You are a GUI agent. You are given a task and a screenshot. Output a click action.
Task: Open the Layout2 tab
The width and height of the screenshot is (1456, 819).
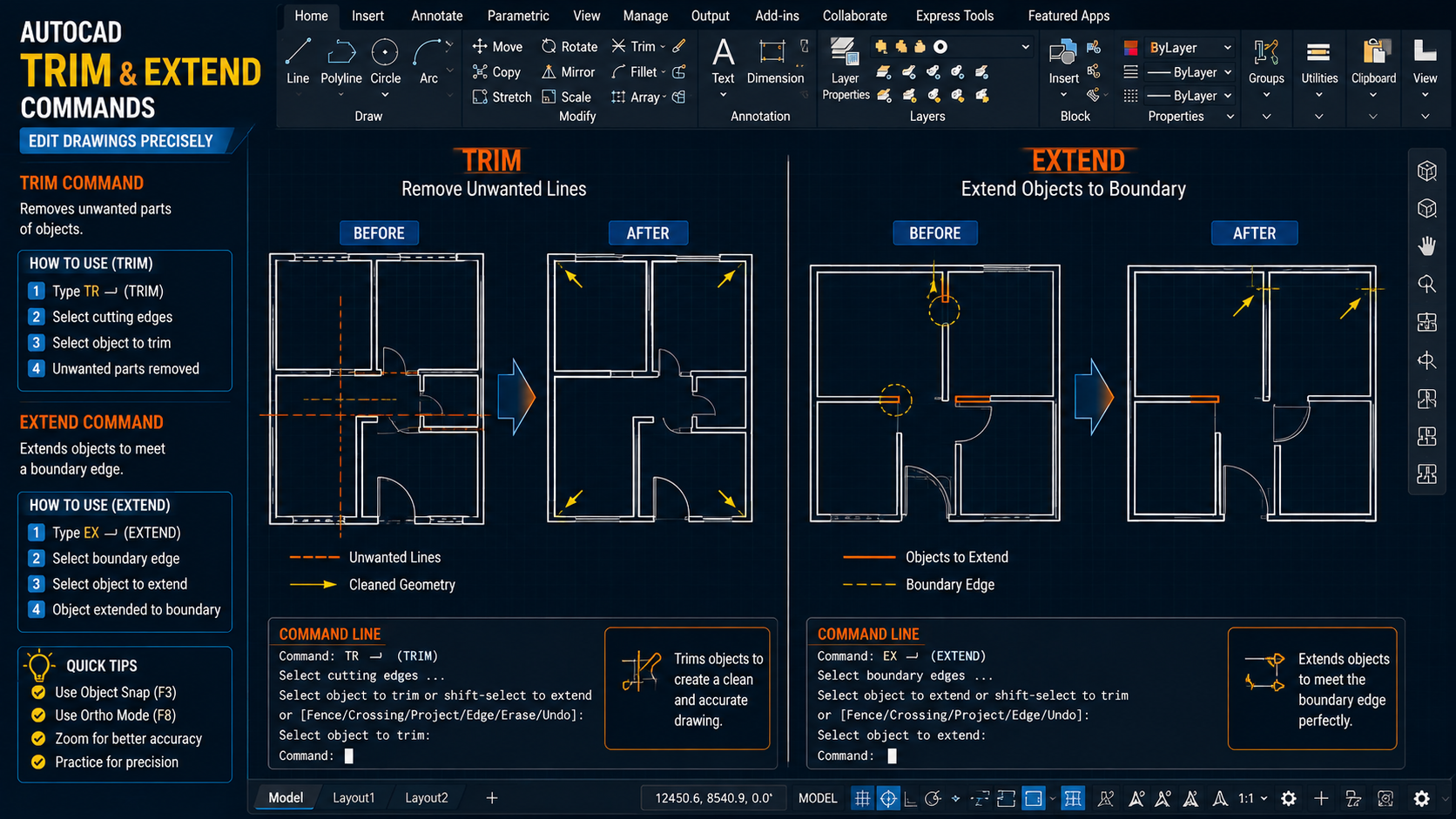pyautogui.click(x=427, y=798)
